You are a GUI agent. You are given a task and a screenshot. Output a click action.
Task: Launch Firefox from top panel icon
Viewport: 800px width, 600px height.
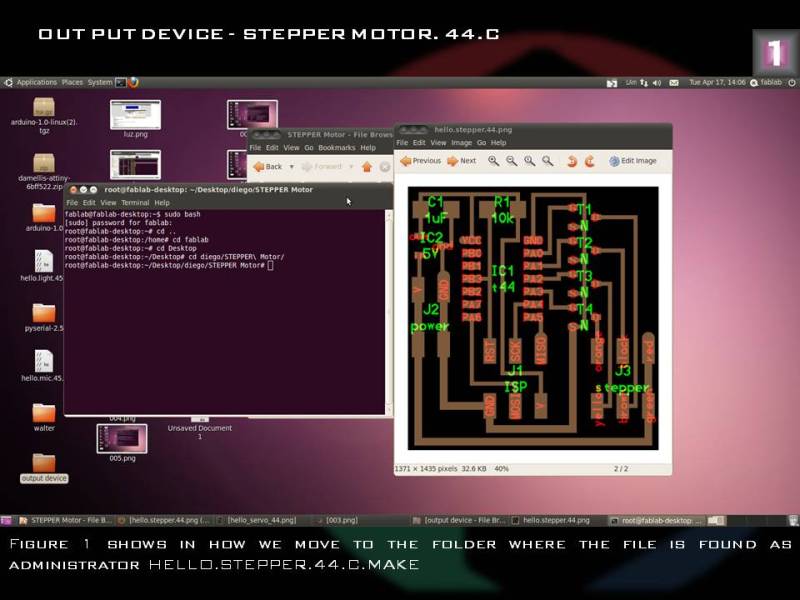tap(134, 82)
